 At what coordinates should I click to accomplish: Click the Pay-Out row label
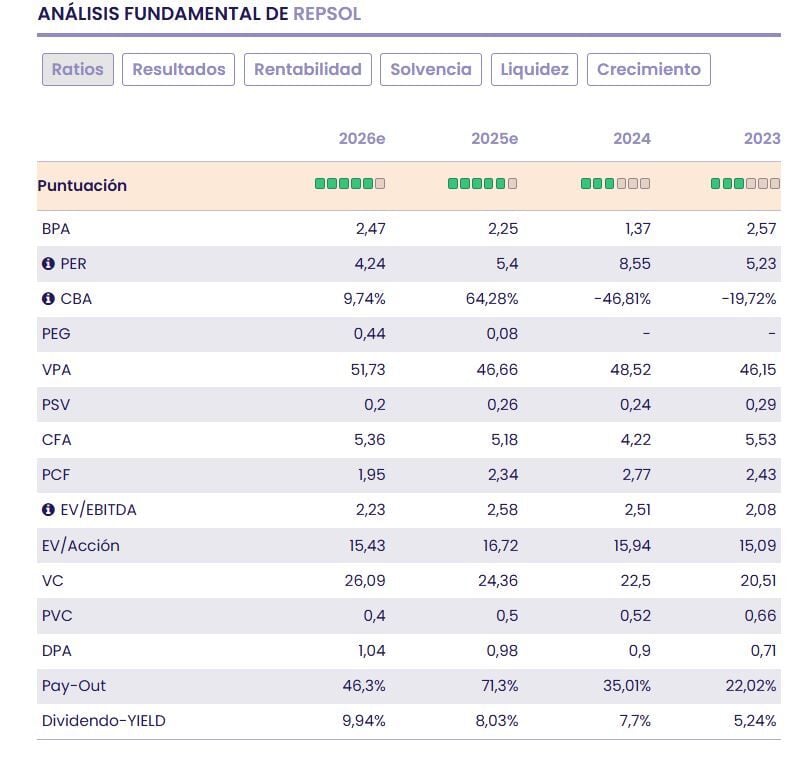(73, 686)
